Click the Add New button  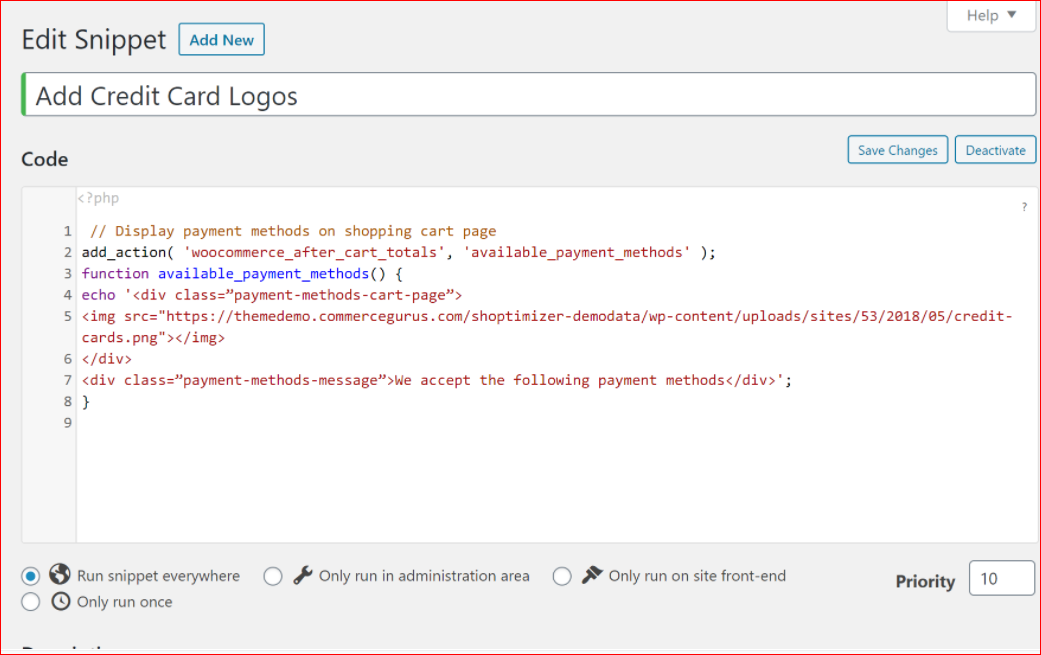coord(221,40)
